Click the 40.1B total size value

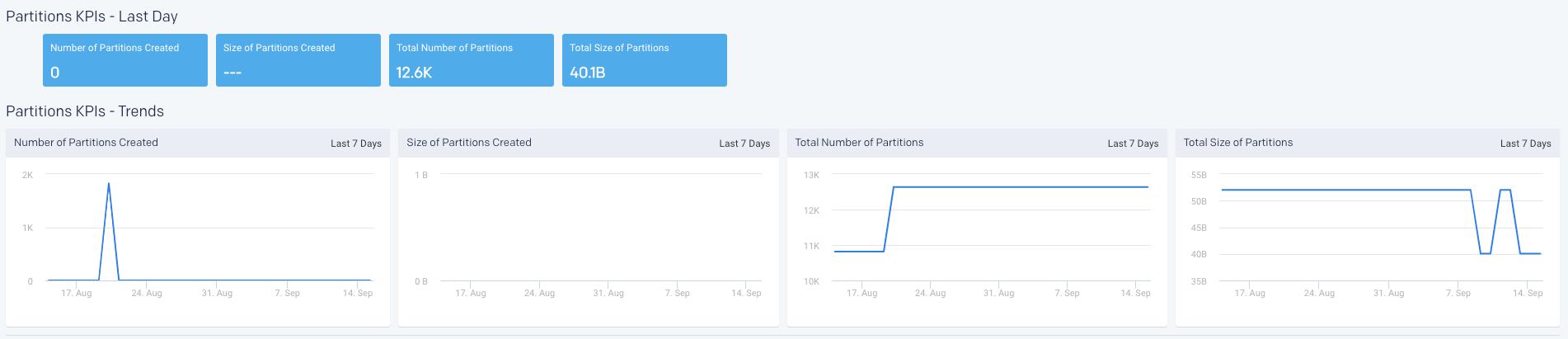coord(588,73)
